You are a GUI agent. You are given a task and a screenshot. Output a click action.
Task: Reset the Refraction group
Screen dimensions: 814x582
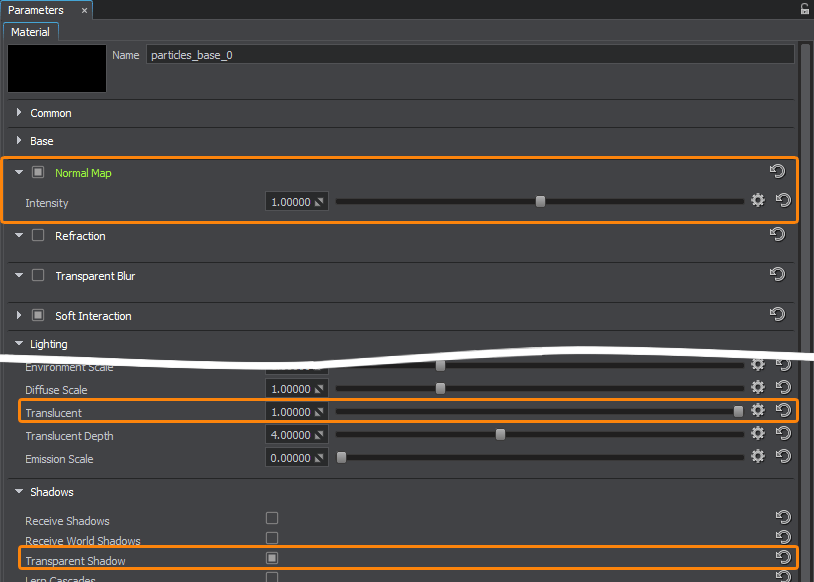(777, 234)
